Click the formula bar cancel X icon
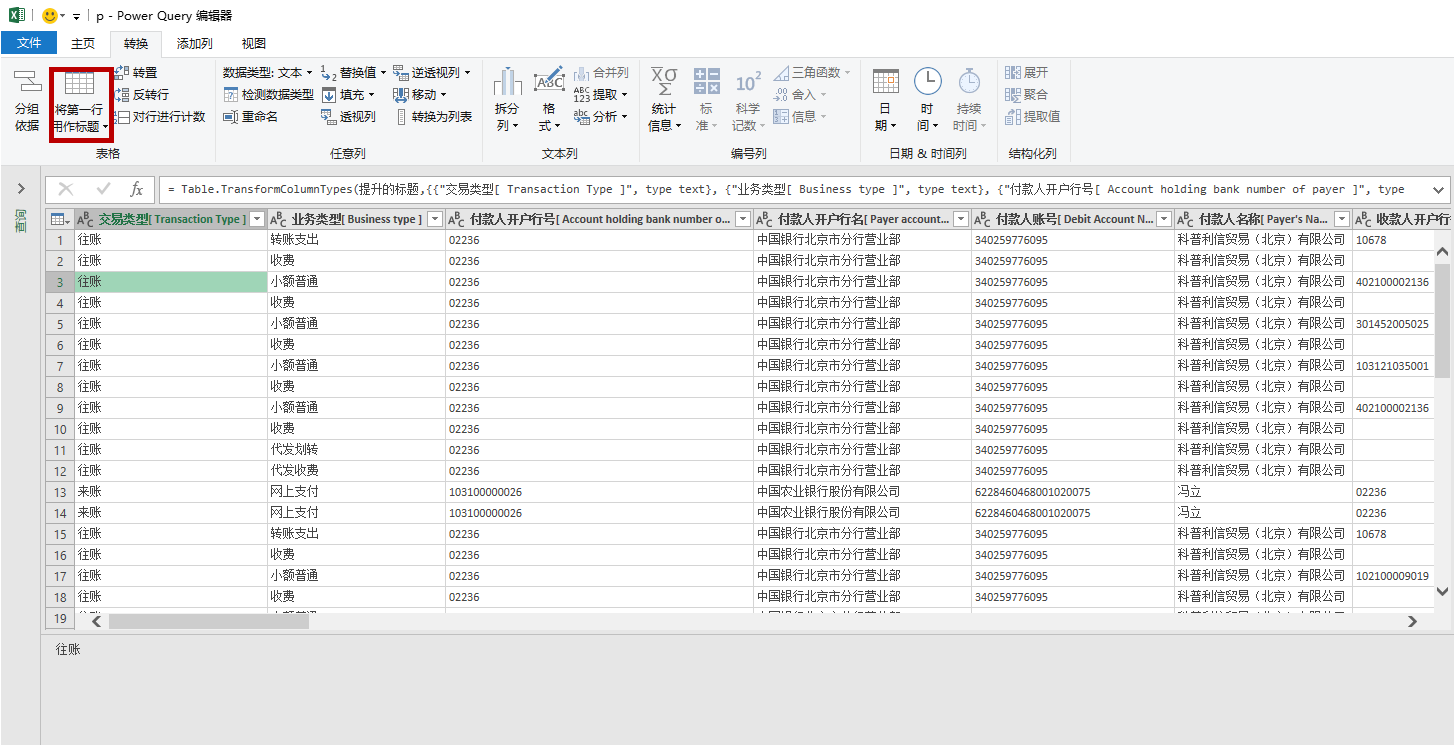Screen dimensions: 1454x745 [66, 189]
